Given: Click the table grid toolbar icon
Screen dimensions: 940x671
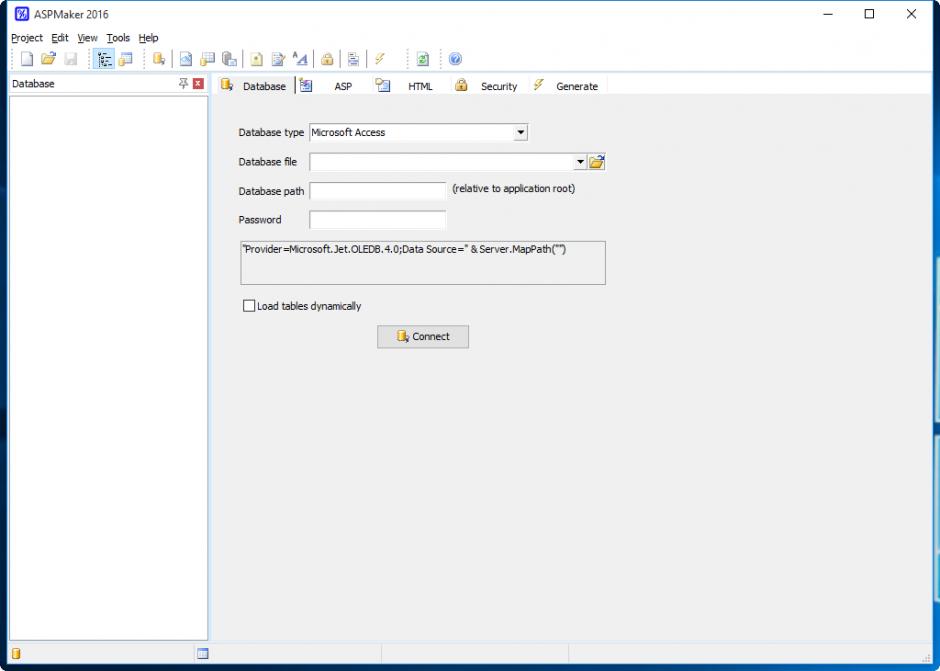Looking at the screenshot, I should pyautogui.click(x=207, y=59).
